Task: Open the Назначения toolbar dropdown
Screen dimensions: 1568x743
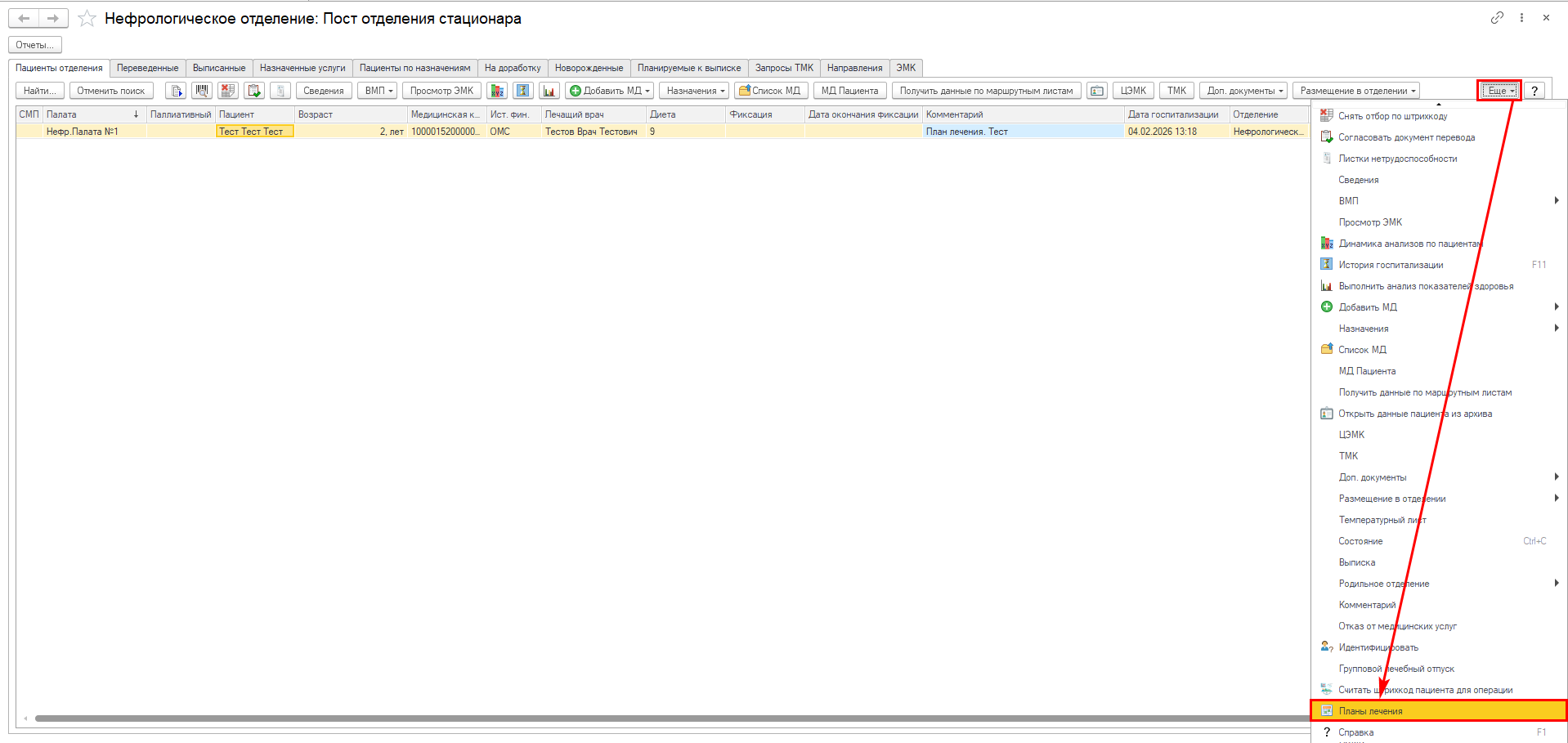Action: 696,91
